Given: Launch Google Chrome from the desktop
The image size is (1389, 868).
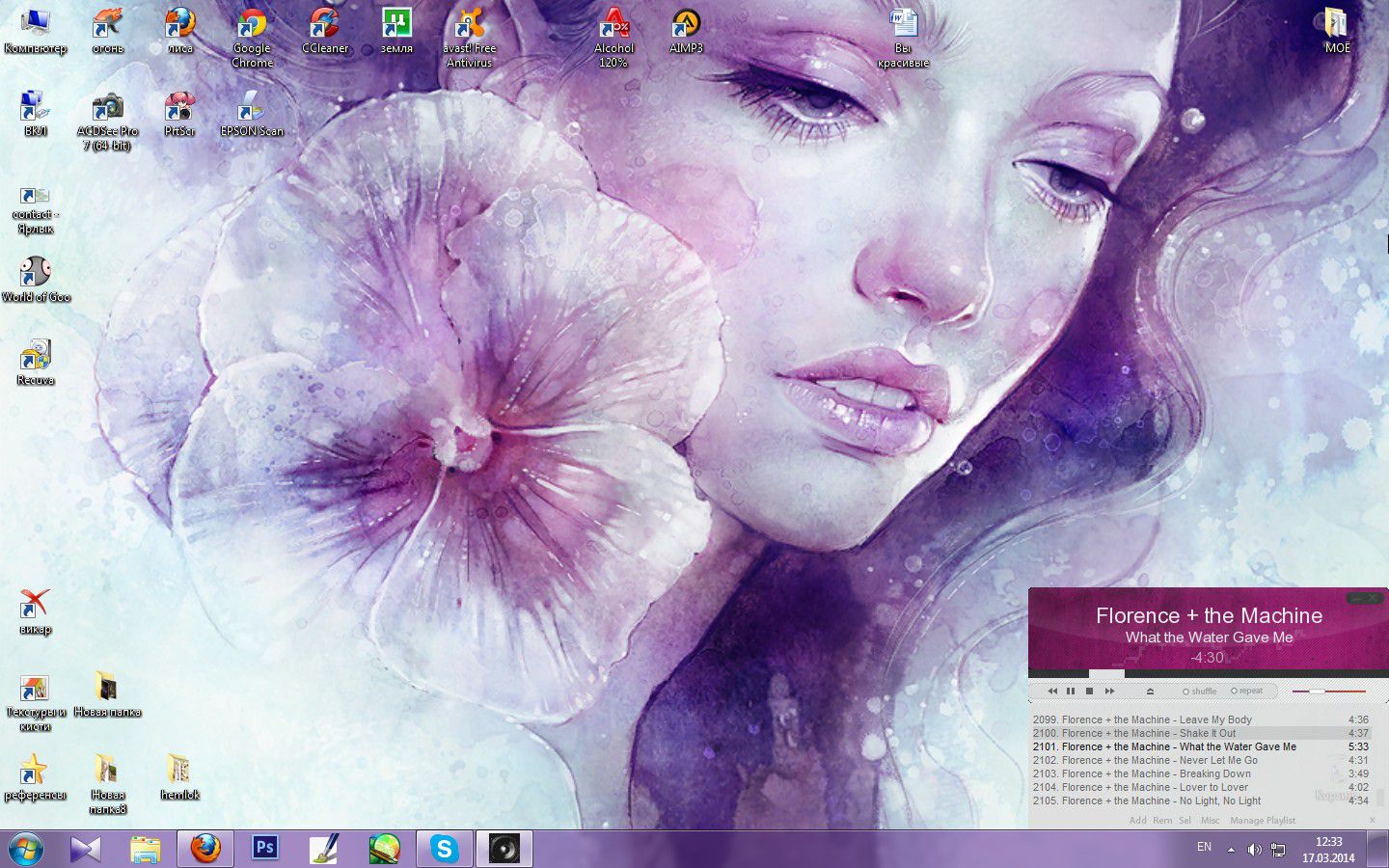Looking at the screenshot, I should (x=252, y=39).
